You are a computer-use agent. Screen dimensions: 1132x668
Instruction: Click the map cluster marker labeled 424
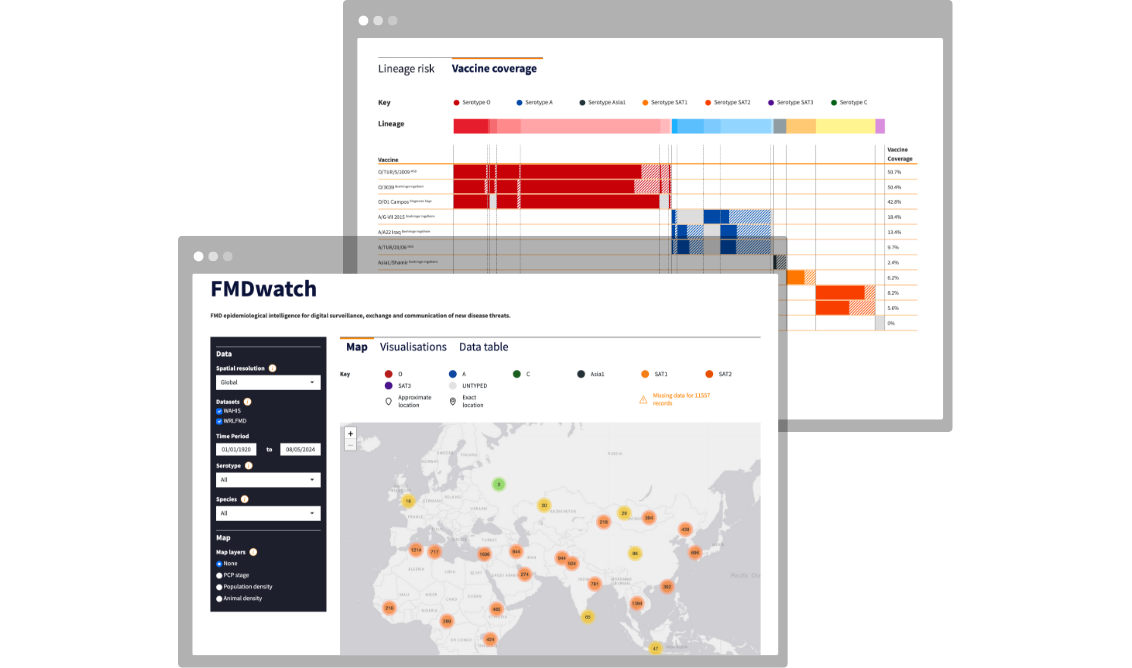click(x=490, y=639)
